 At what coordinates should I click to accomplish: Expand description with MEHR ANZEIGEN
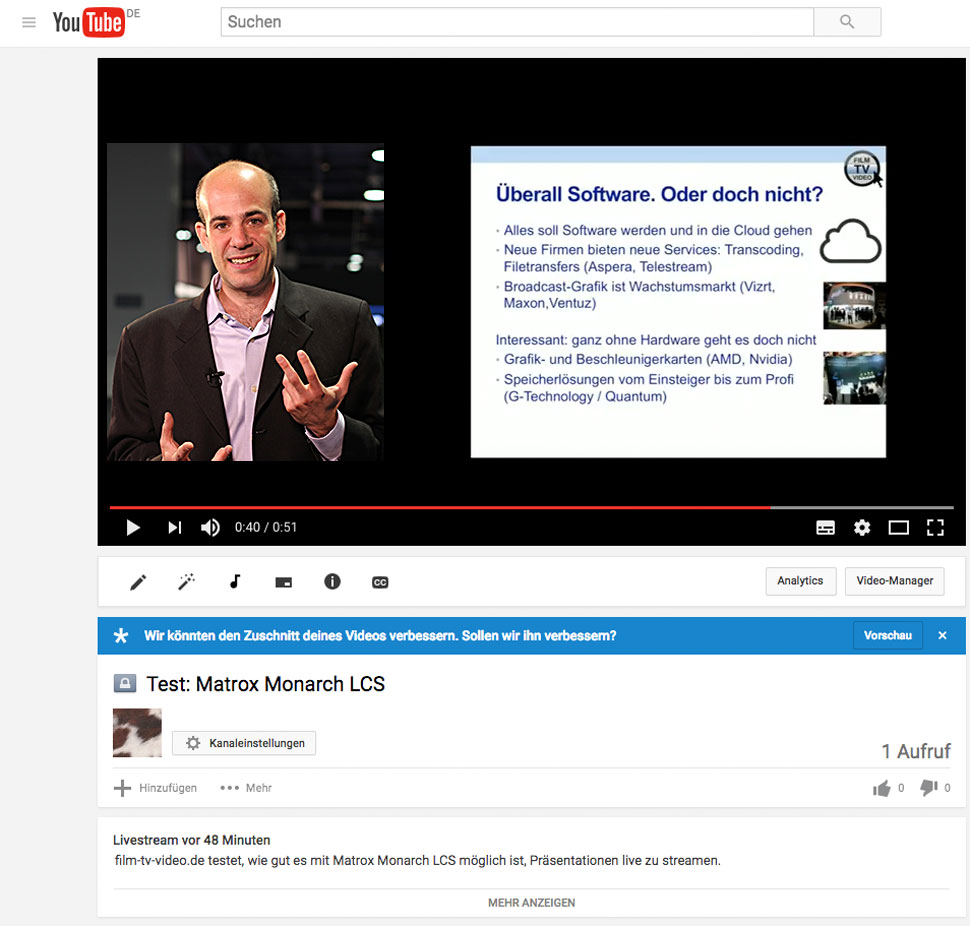[531, 902]
